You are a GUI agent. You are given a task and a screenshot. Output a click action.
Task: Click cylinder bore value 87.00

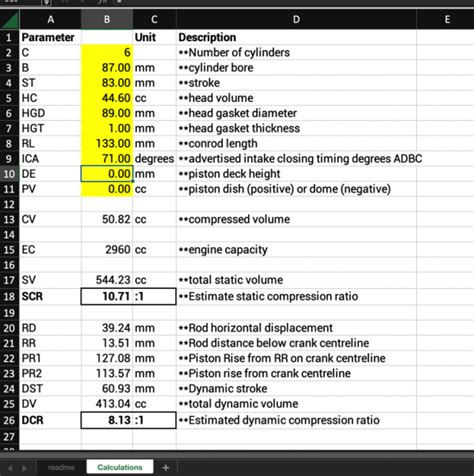[107, 68]
